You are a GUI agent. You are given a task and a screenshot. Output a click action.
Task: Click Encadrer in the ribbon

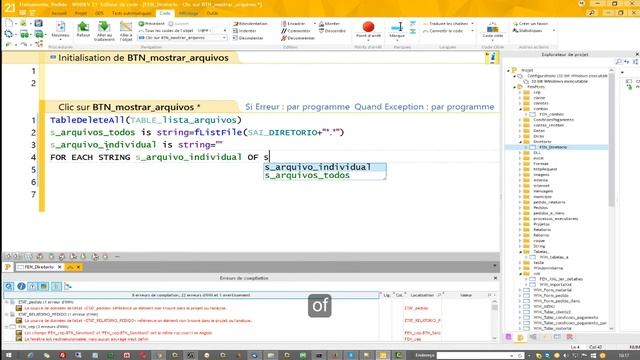click(x=293, y=24)
